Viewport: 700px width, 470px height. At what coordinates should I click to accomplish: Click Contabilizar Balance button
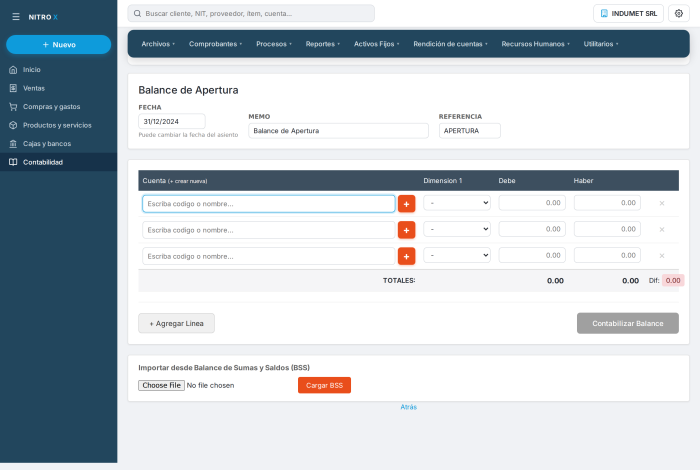[628, 323]
